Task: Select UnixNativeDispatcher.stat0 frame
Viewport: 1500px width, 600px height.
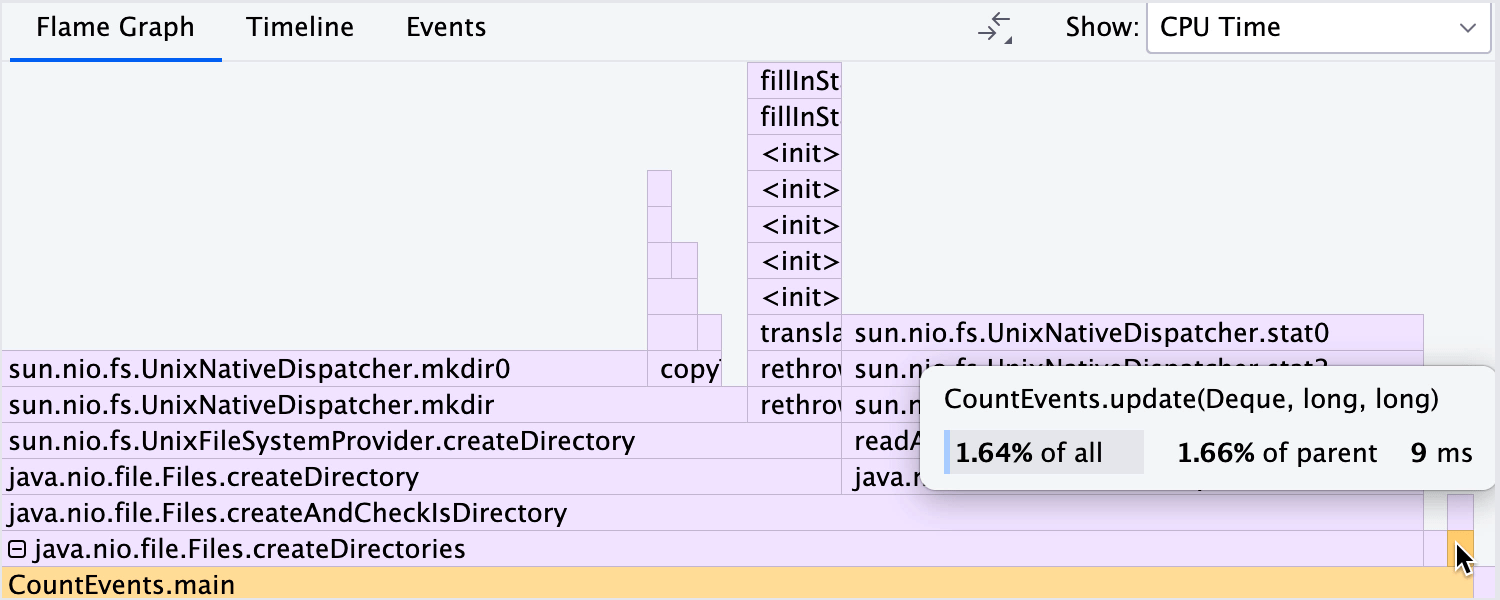Action: tap(1132, 333)
